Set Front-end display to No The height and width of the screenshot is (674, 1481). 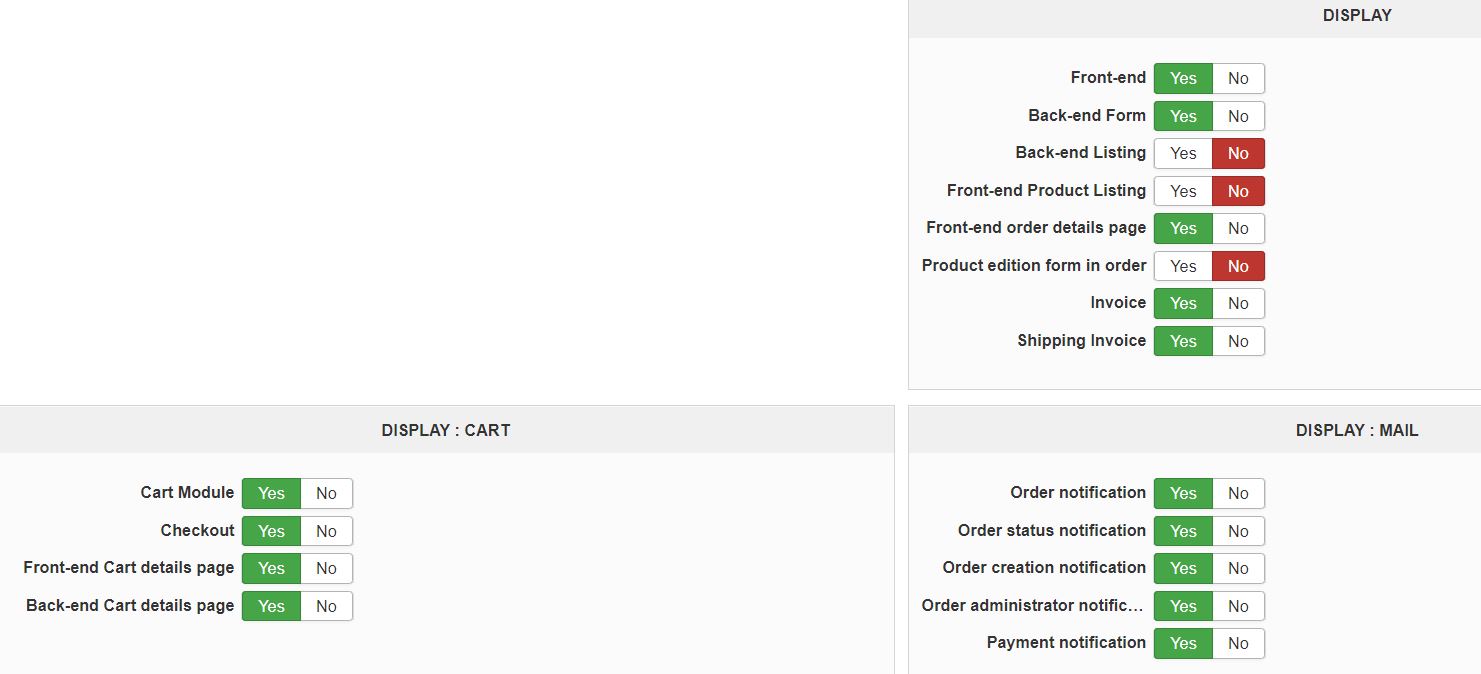pyautogui.click(x=1238, y=79)
